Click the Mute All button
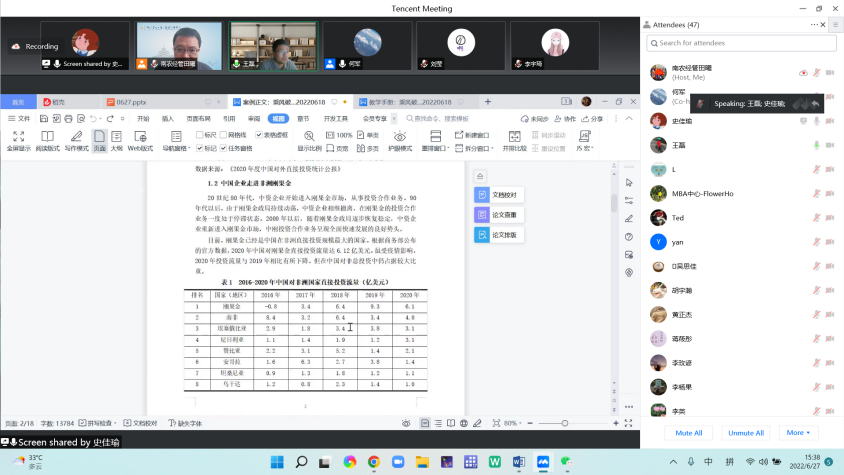This screenshot has width=844, height=475. [x=688, y=433]
